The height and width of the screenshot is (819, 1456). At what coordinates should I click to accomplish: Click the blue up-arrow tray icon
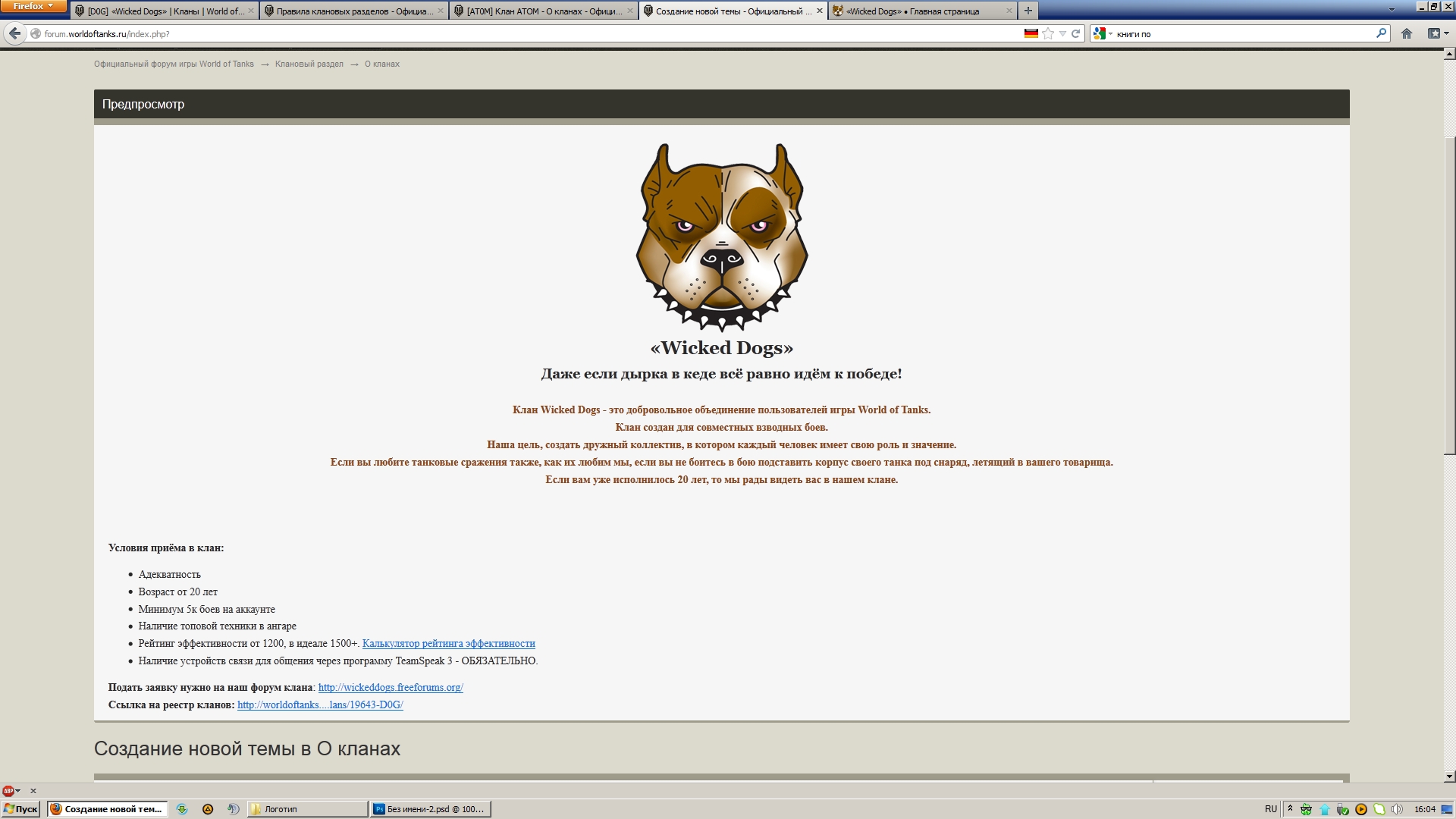coord(1325,809)
